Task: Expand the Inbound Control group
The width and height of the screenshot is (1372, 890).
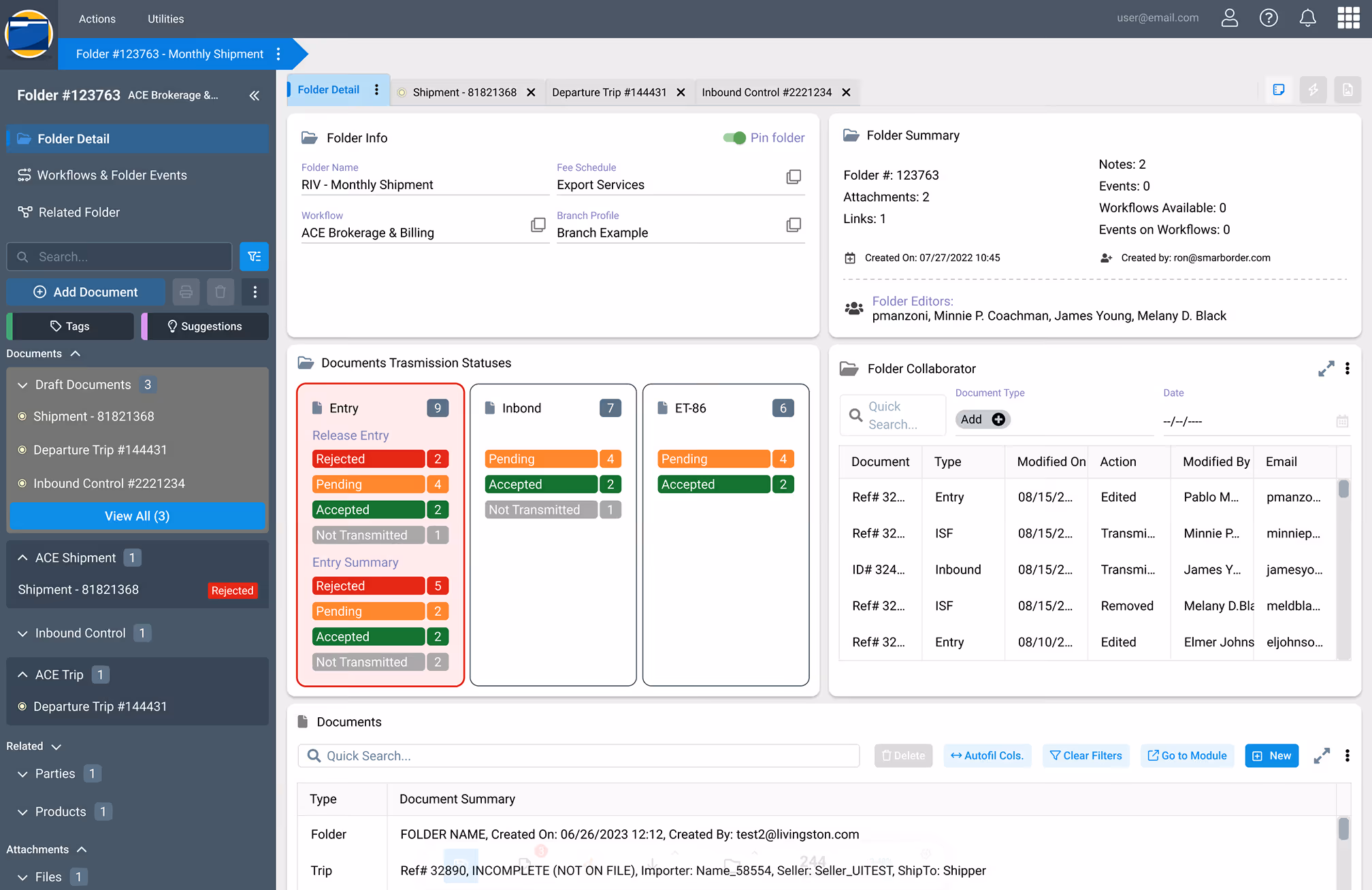Action: (22, 633)
